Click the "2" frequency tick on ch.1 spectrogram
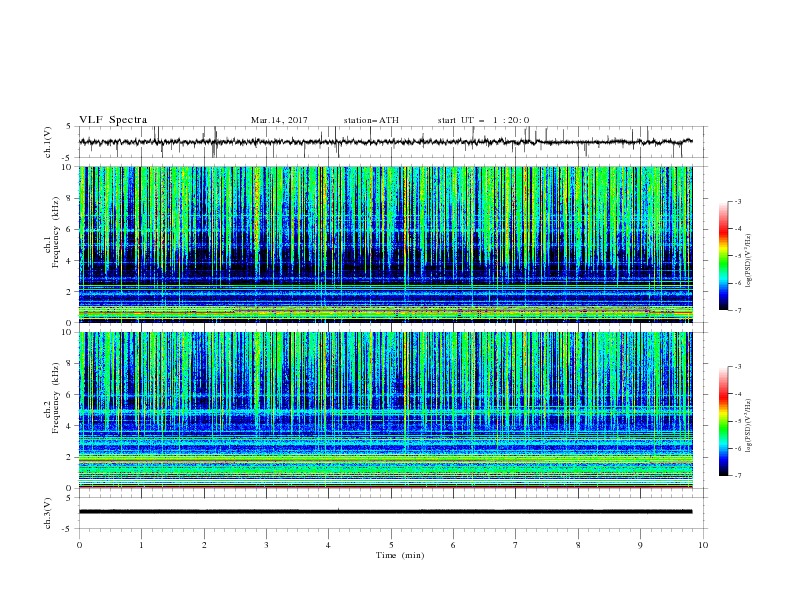 point(70,291)
